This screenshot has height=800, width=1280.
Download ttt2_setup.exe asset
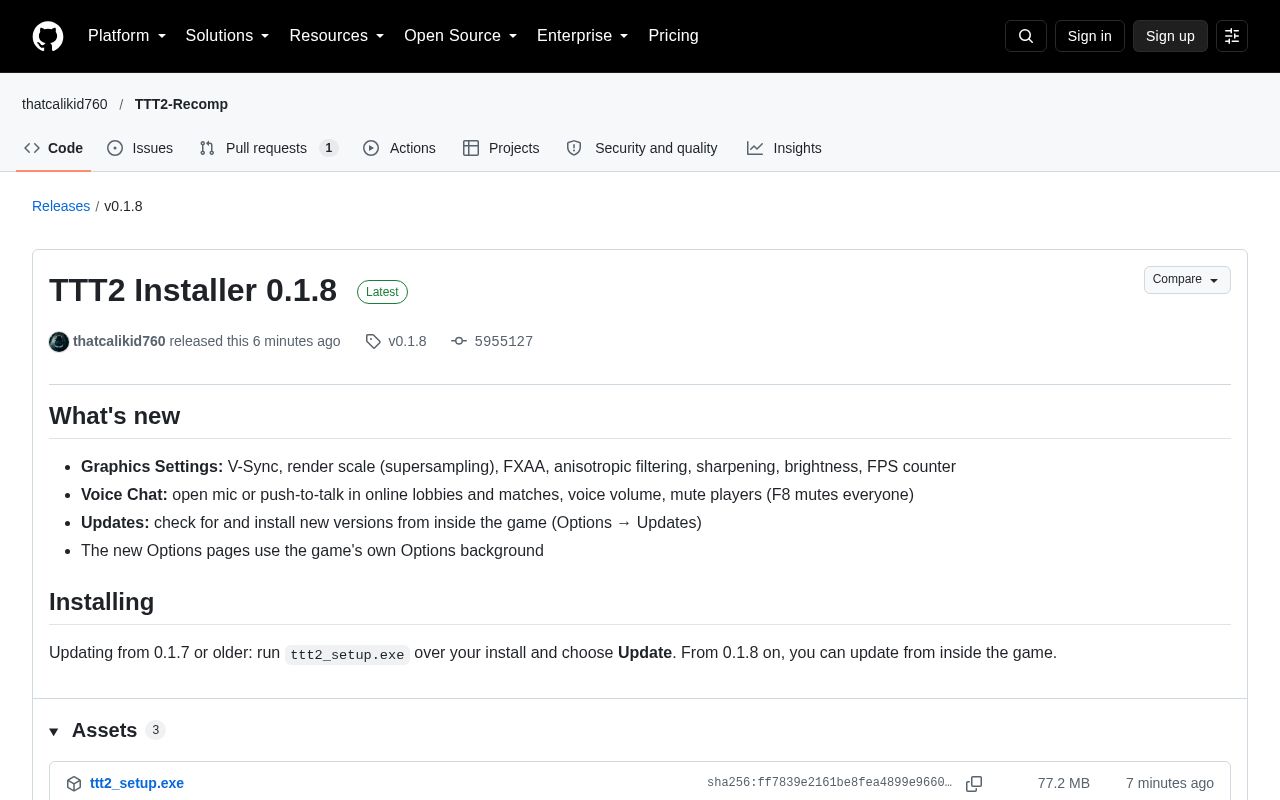click(137, 783)
